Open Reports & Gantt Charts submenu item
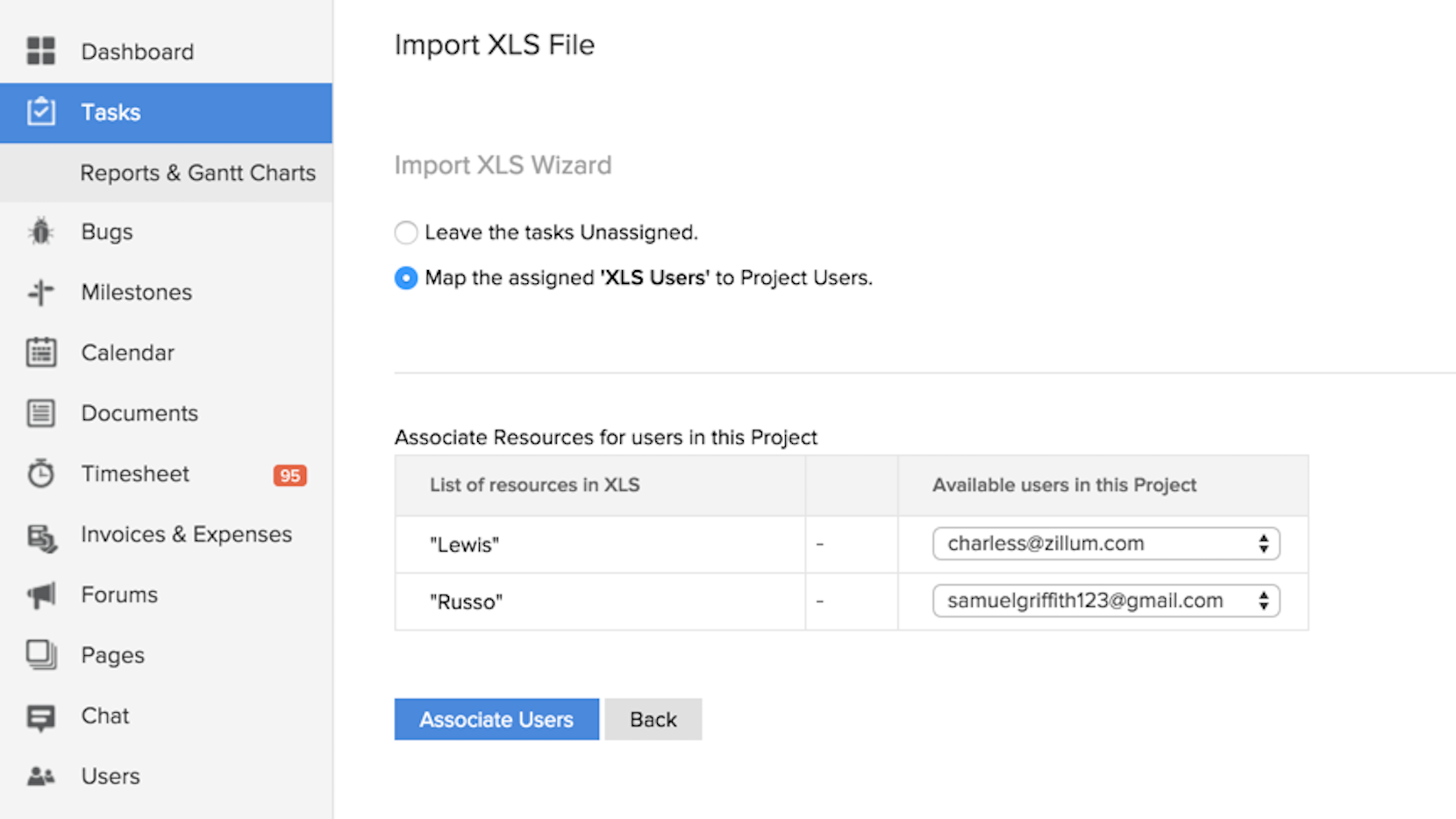 (197, 173)
